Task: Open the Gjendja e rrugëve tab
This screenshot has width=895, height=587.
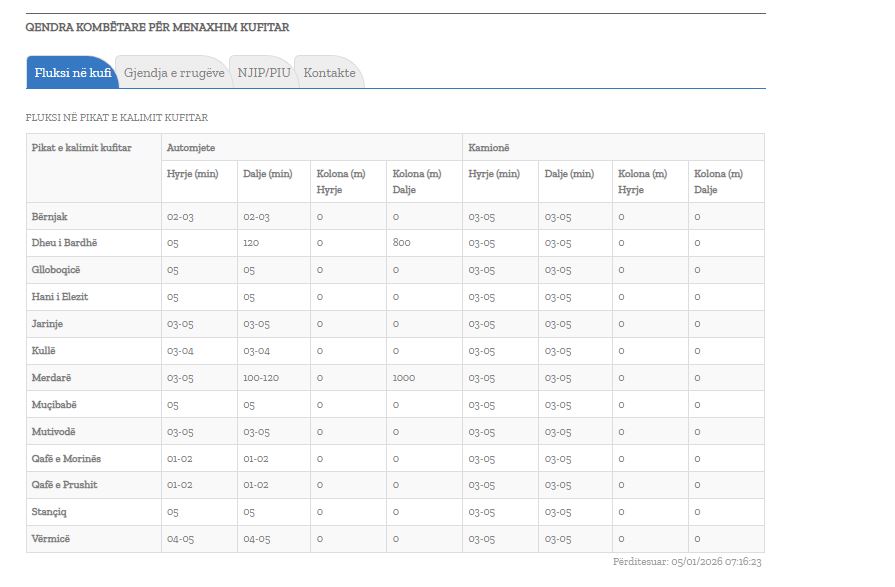Action: [x=174, y=73]
